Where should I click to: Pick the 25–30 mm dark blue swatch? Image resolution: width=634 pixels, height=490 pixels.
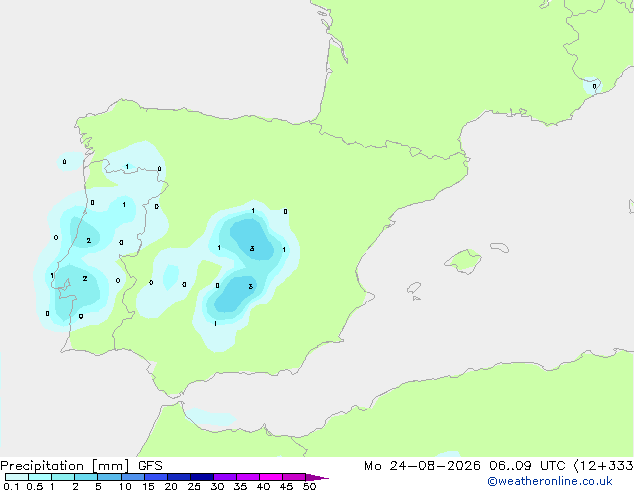tap(201, 477)
